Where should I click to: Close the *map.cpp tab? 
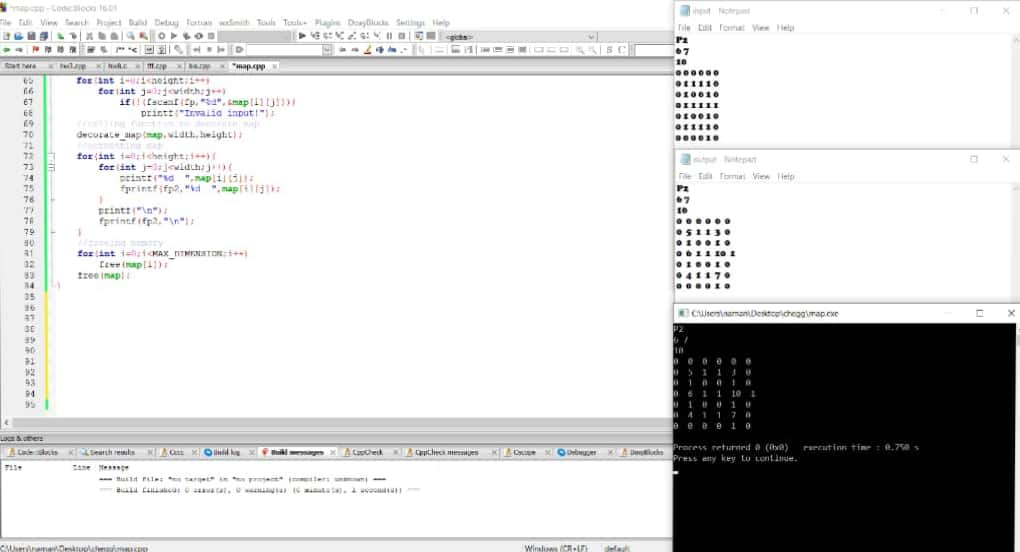tap(275, 66)
